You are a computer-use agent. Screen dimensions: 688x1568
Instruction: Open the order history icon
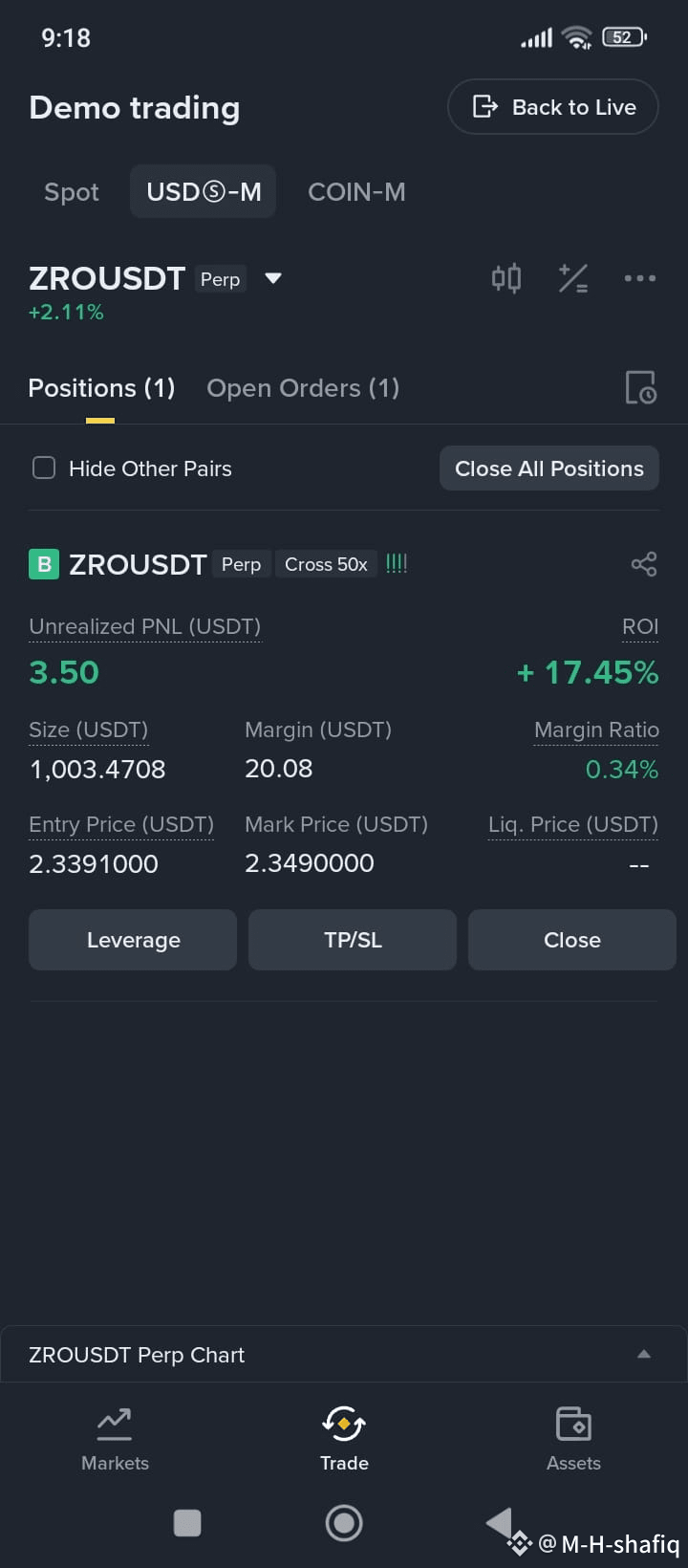tap(640, 388)
